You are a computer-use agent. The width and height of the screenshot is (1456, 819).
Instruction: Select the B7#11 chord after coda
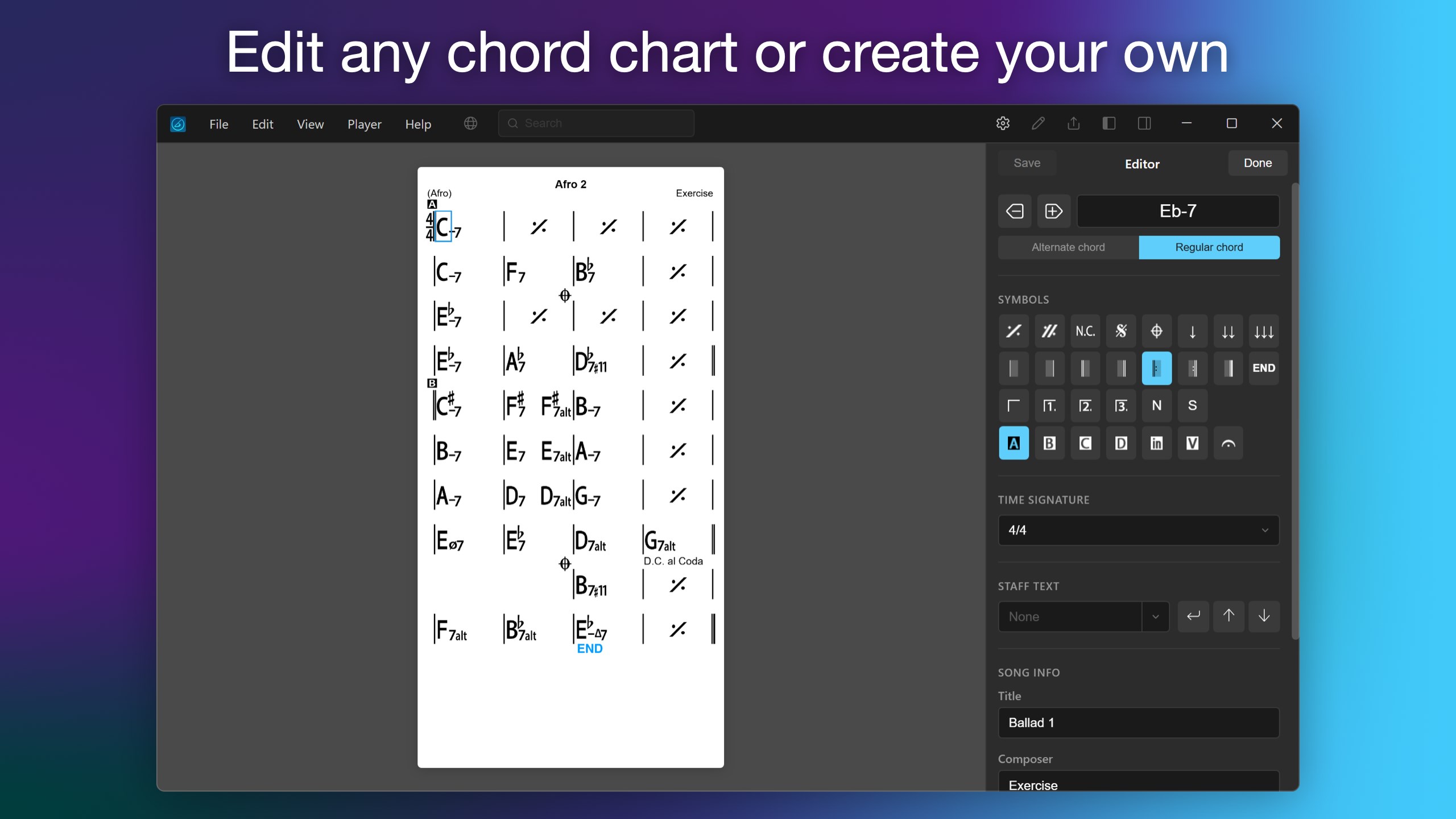[591, 585]
